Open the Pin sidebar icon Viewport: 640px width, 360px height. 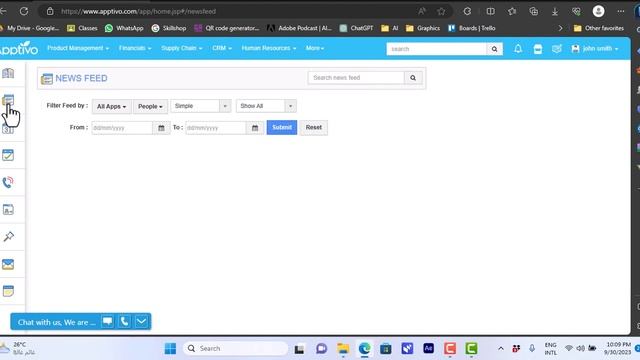coord(8,236)
